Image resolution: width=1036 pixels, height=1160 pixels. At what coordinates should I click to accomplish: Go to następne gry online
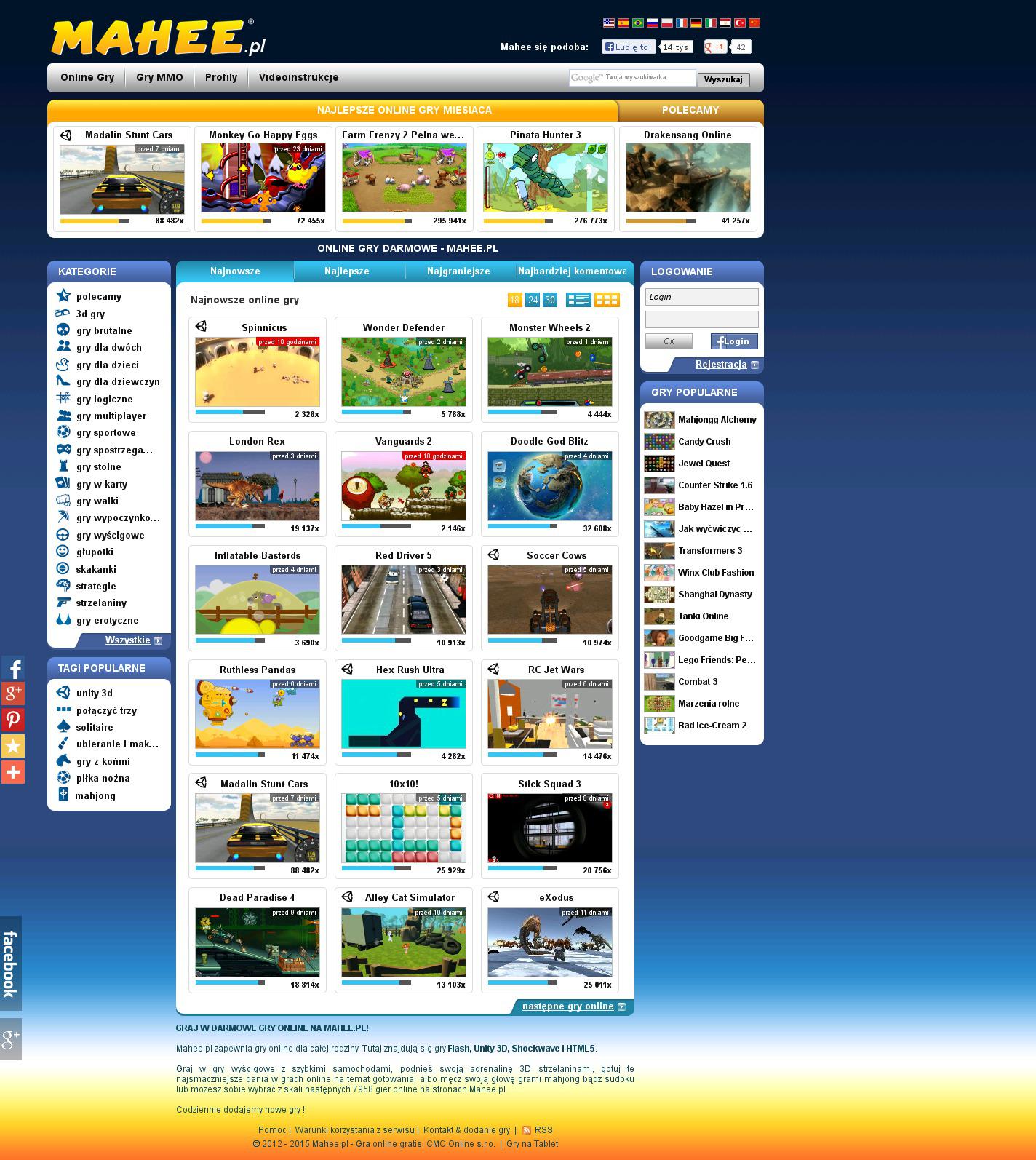point(568,1006)
